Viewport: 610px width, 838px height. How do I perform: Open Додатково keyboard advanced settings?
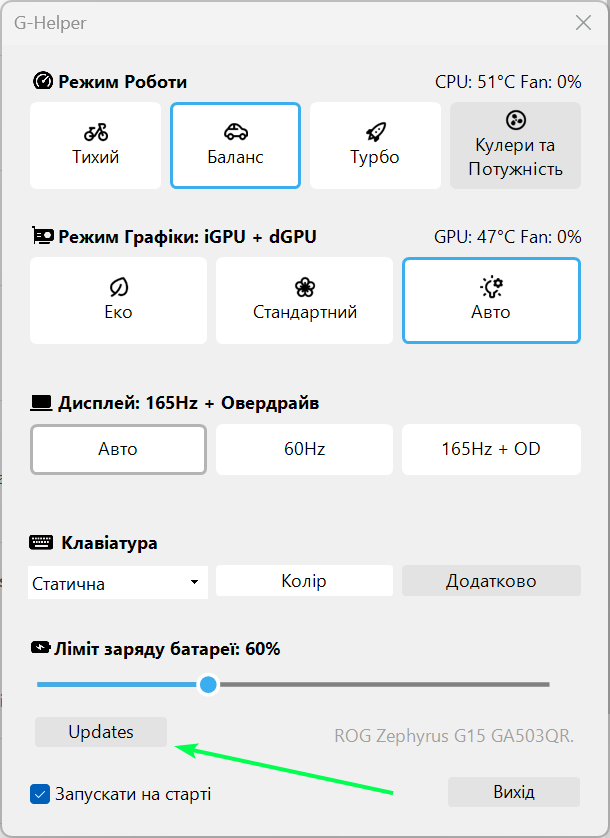pos(491,581)
